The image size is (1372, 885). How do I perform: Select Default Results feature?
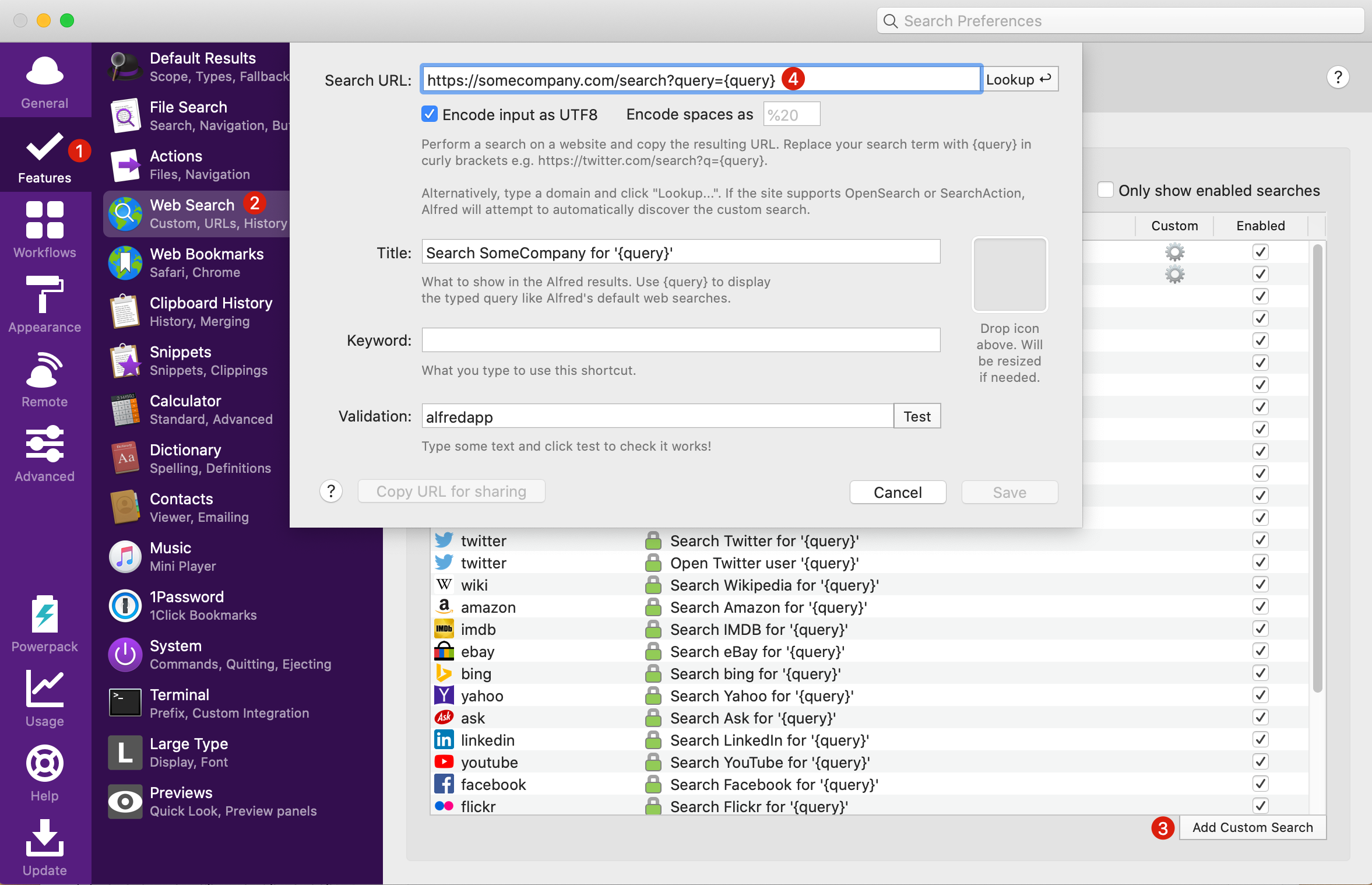click(196, 67)
